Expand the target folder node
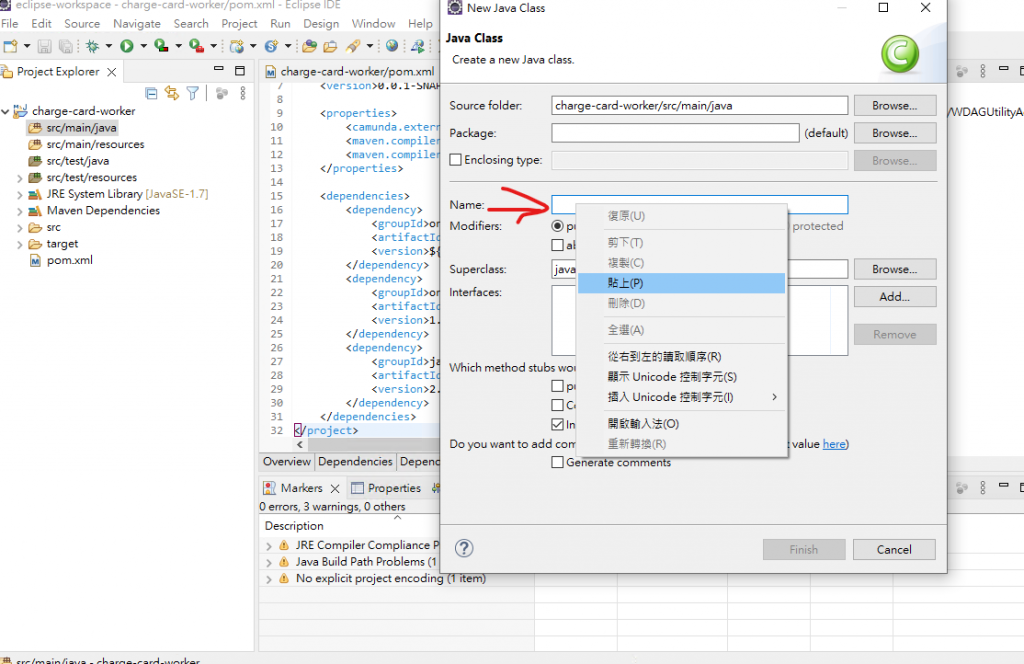This screenshot has width=1024, height=664. [20, 244]
